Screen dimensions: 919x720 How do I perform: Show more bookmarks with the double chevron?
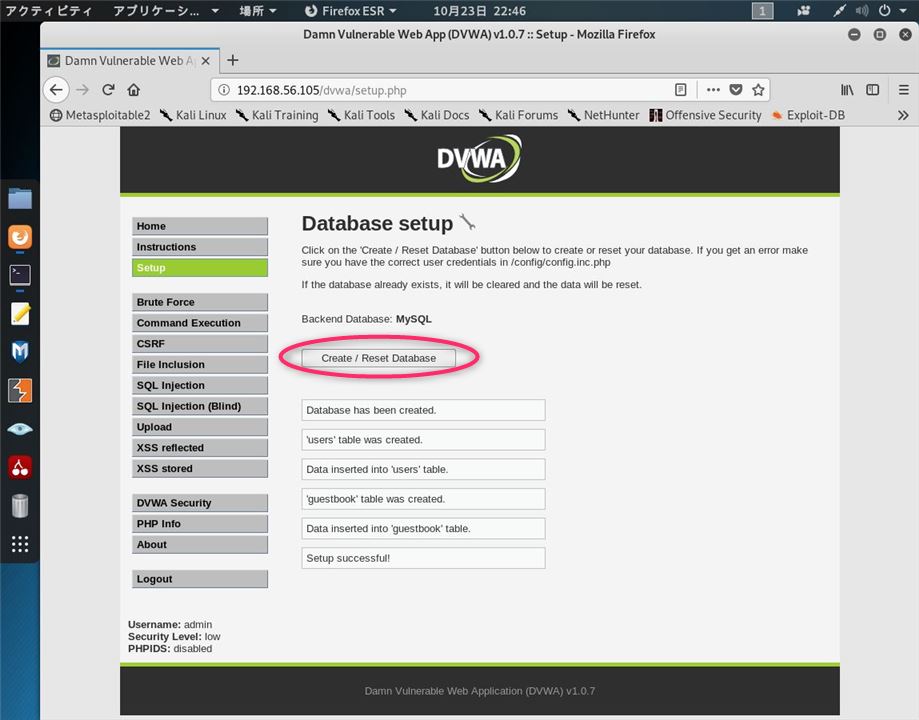(903, 116)
